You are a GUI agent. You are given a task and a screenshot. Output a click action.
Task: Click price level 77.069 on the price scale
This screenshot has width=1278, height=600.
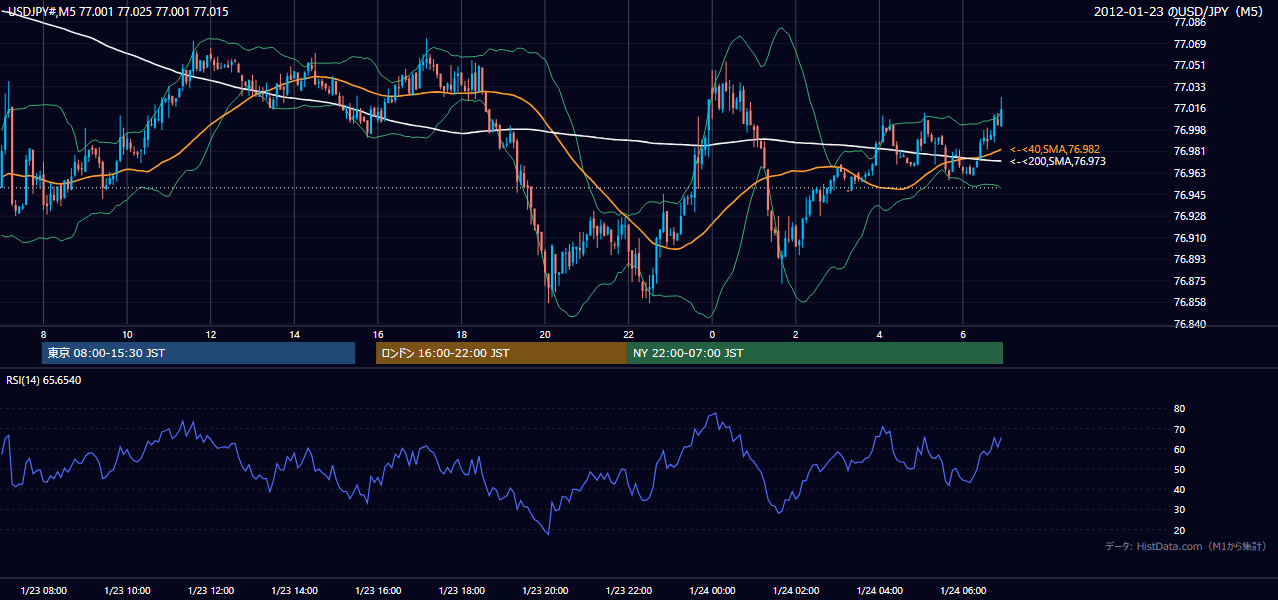click(x=1190, y=44)
